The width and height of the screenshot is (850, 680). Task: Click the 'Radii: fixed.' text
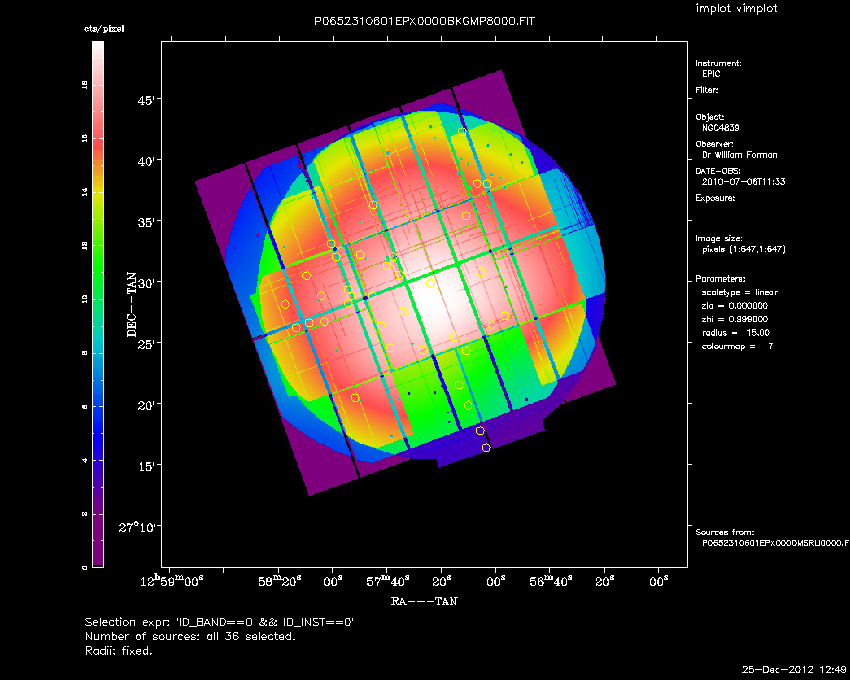(x=119, y=651)
